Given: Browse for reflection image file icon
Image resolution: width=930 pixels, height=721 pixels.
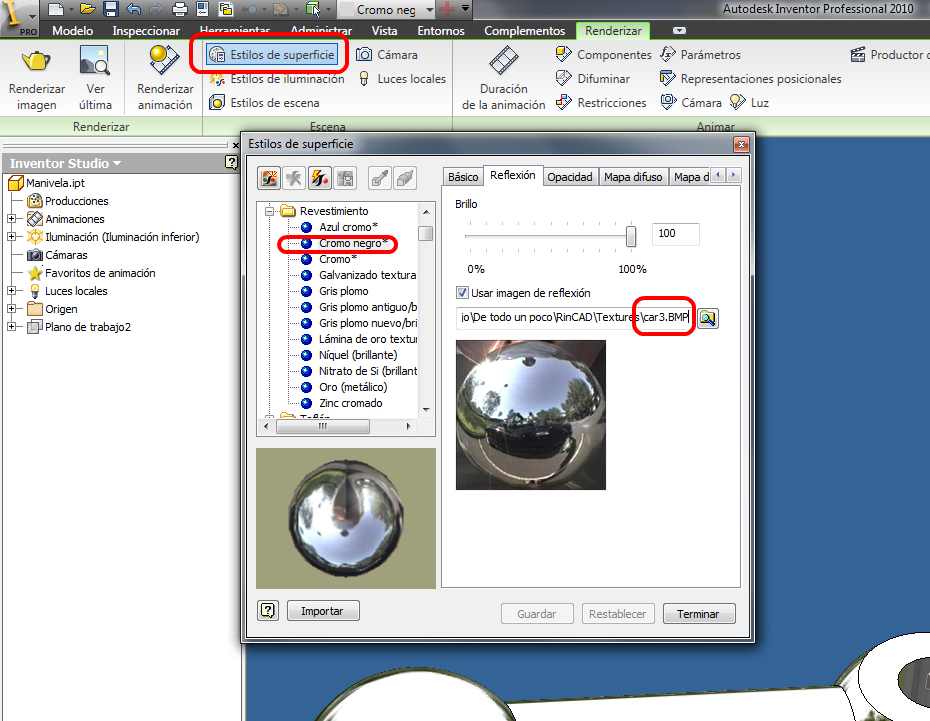Looking at the screenshot, I should [708, 318].
